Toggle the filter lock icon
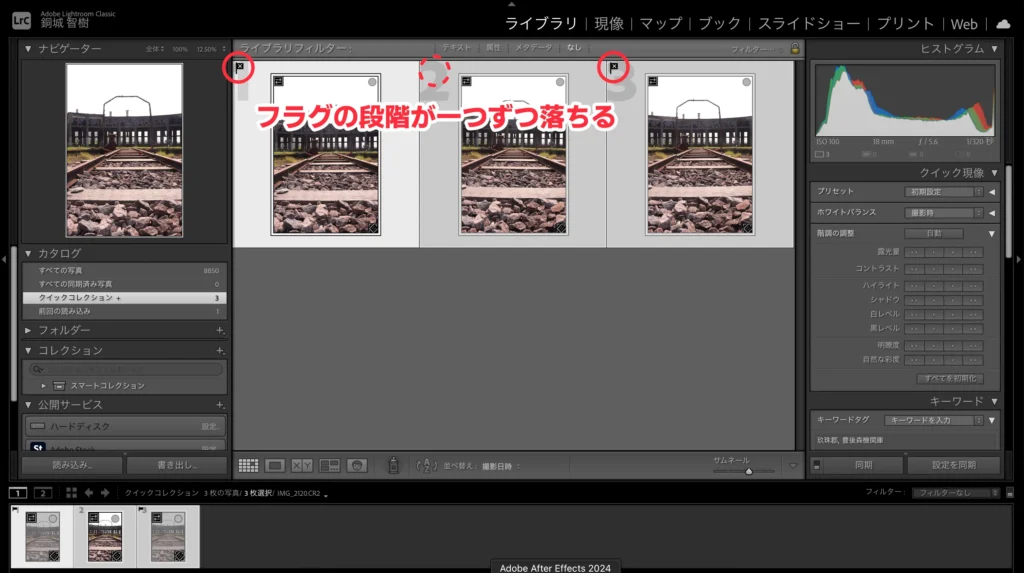 coord(795,48)
